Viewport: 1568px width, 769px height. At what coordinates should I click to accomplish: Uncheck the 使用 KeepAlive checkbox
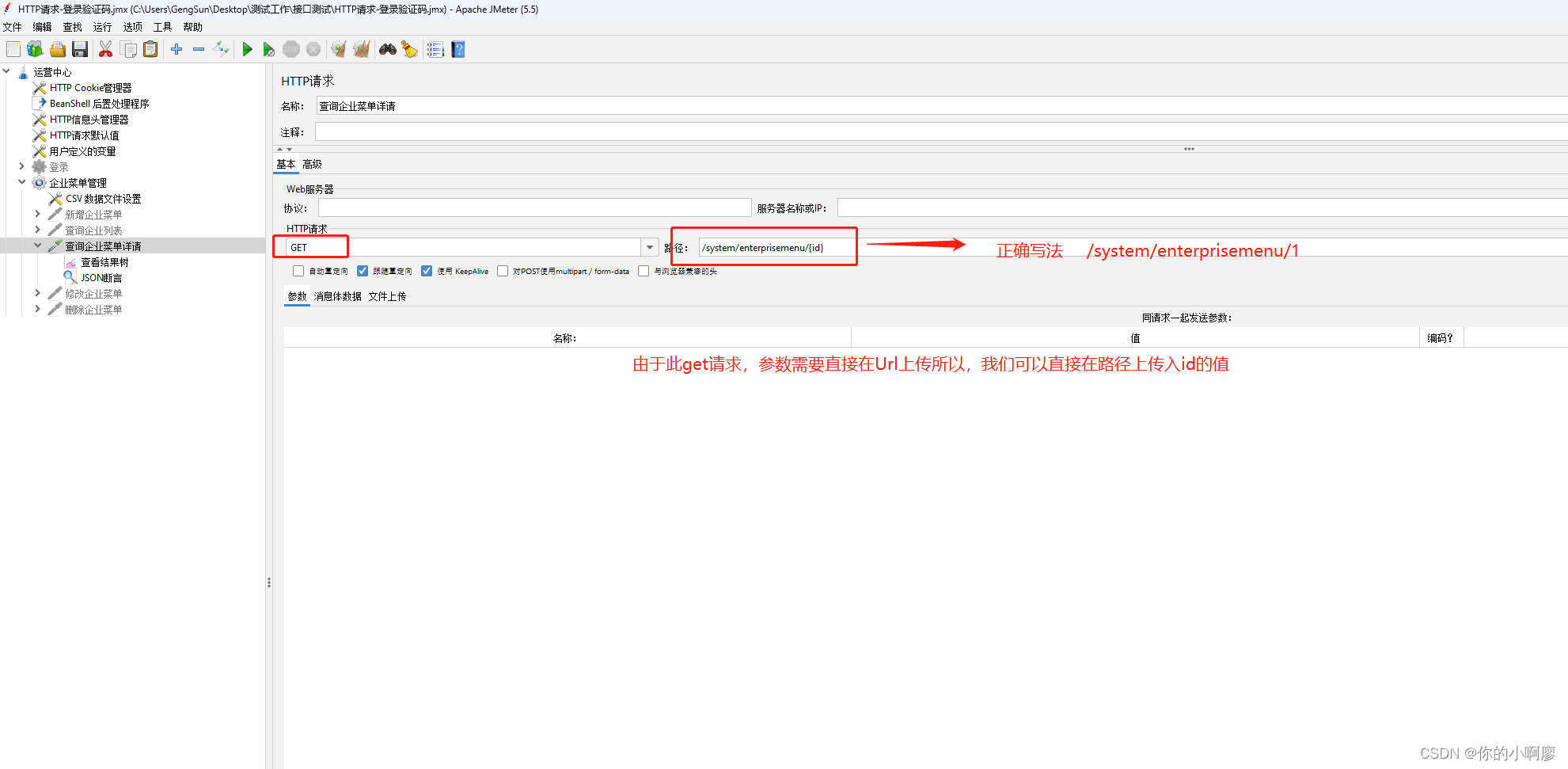click(x=427, y=271)
